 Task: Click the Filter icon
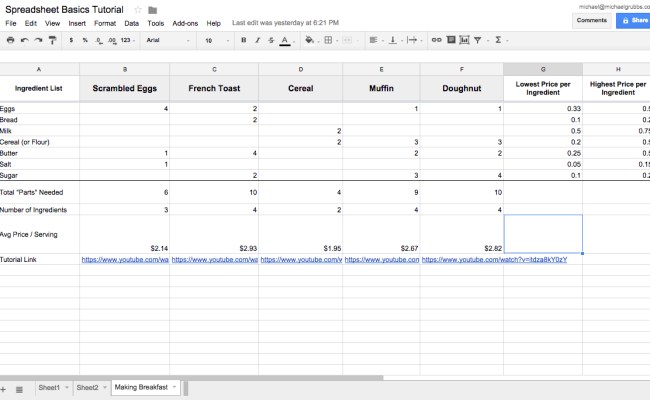[478, 40]
